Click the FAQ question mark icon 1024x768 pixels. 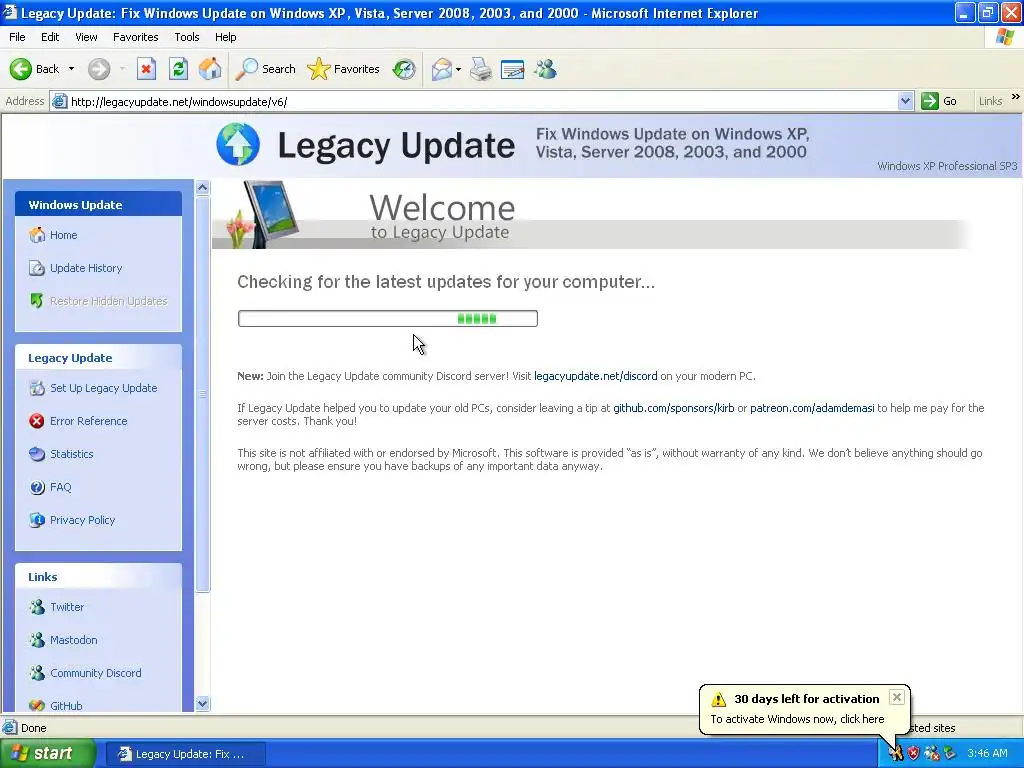point(37,487)
